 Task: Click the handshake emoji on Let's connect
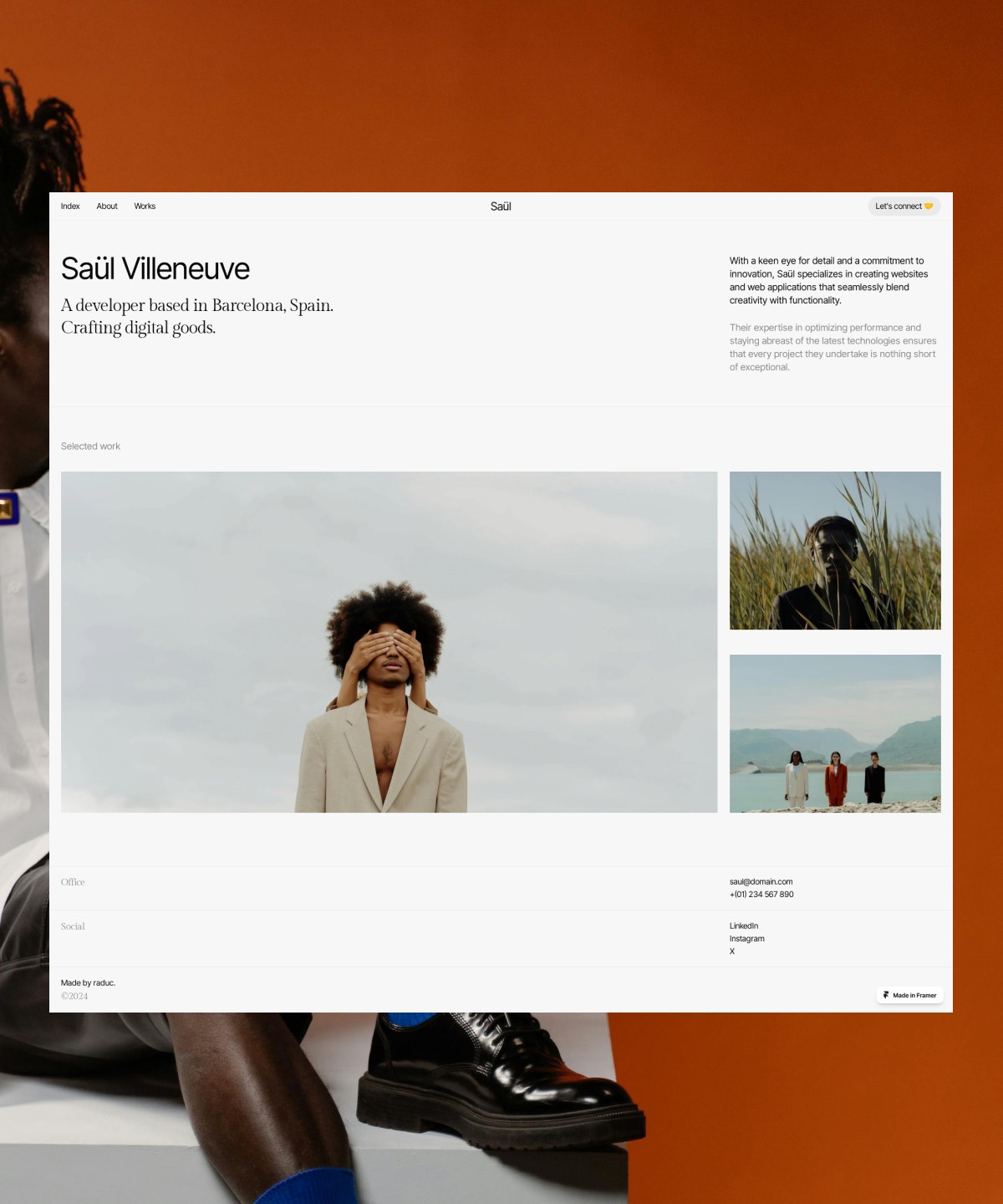click(929, 207)
